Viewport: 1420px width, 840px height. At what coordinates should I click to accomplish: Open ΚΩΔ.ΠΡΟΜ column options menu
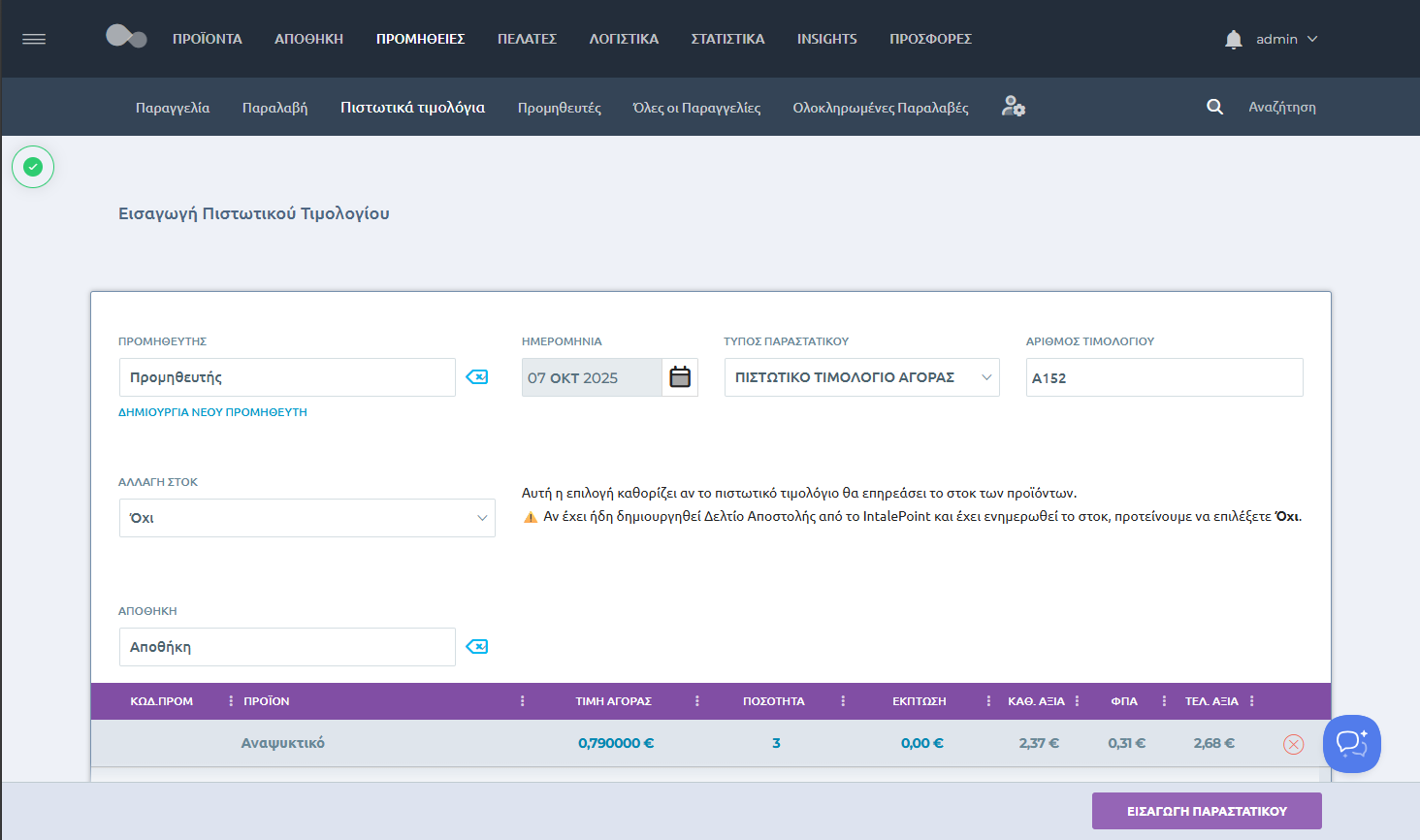(231, 700)
